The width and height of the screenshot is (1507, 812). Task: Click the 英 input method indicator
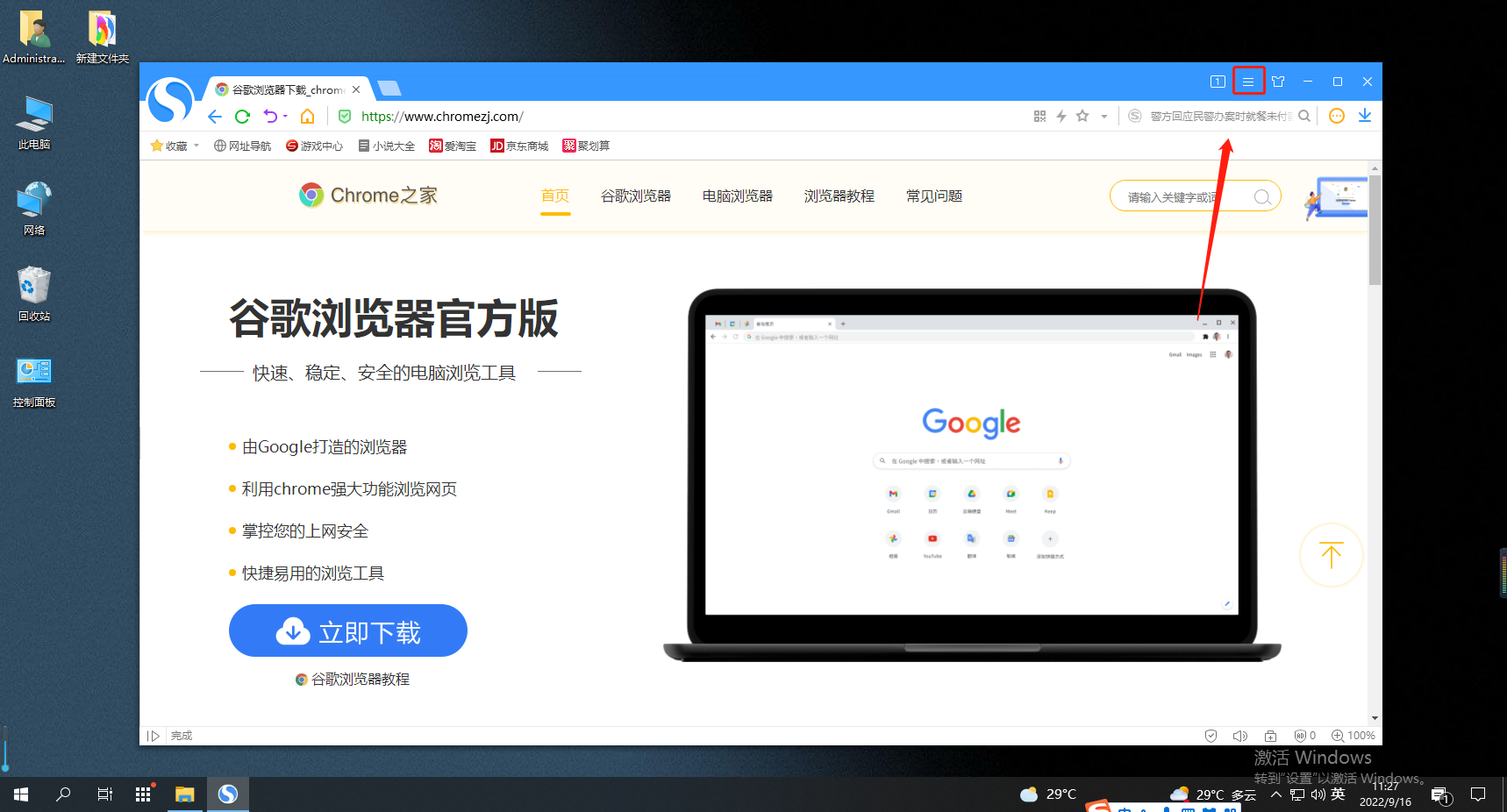point(1338,794)
